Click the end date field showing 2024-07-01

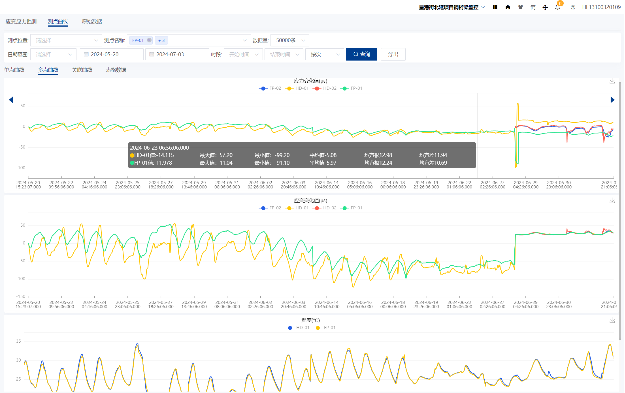(177, 54)
